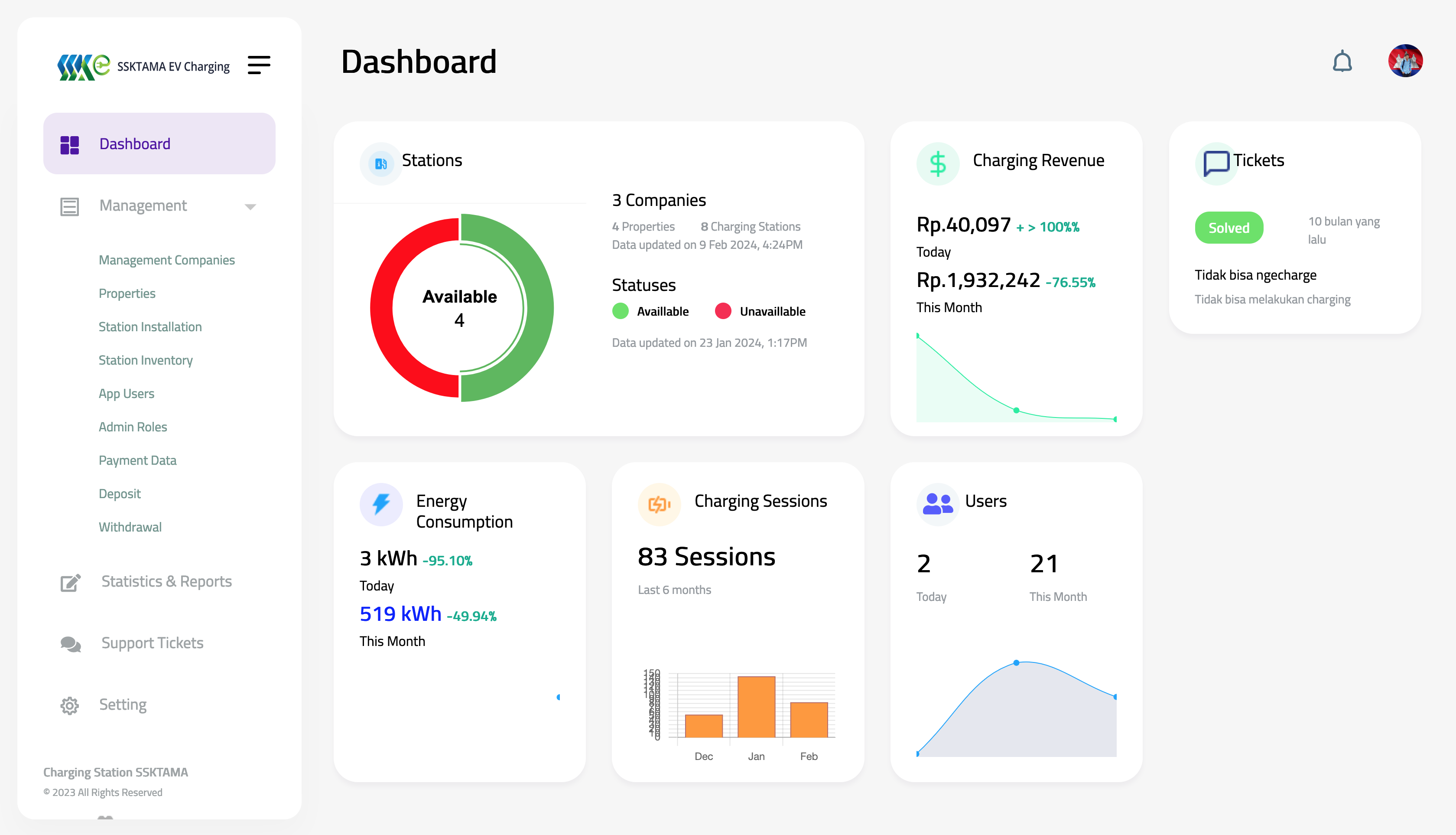
Task: Click the Energy Consumption lightning icon
Action: point(380,504)
